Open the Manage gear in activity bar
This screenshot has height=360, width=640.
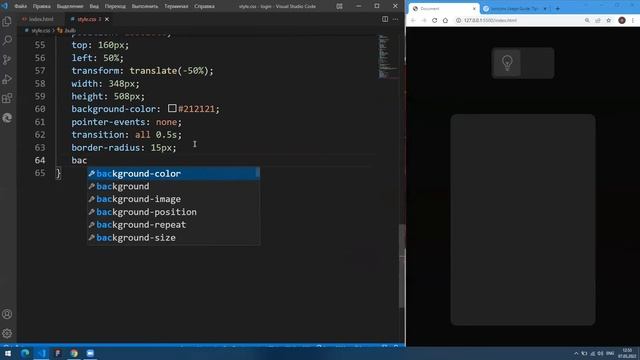7,333
